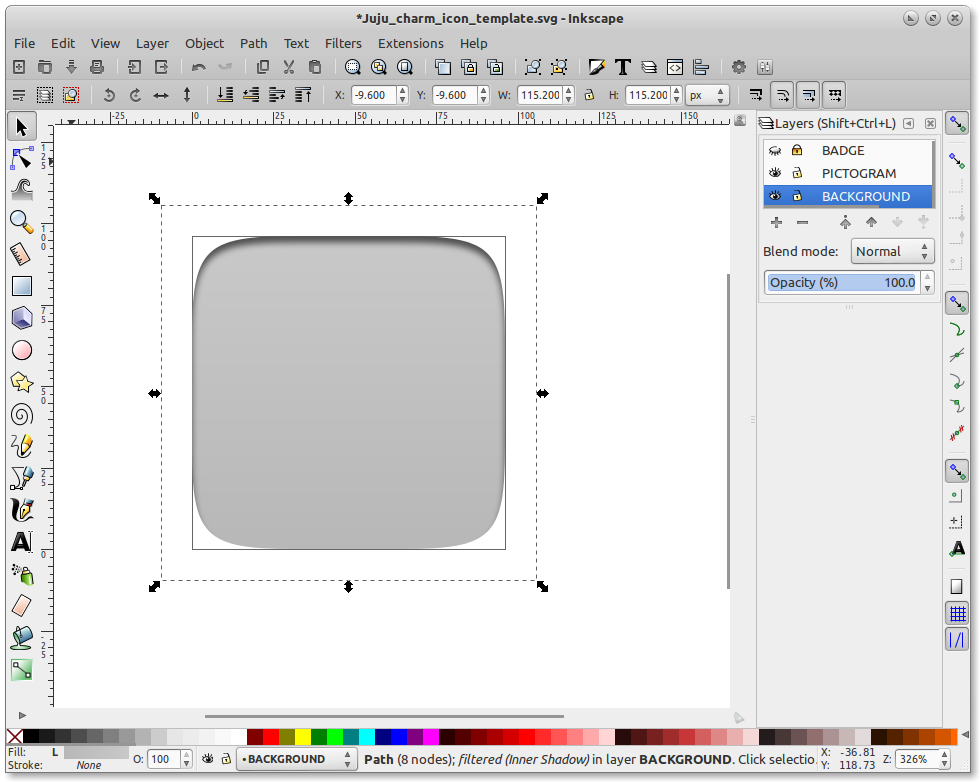The height and width of the screenshot is (782, 980).
Task: Select the PICTOGRAM layer name
Action: [x=858, y=173]
